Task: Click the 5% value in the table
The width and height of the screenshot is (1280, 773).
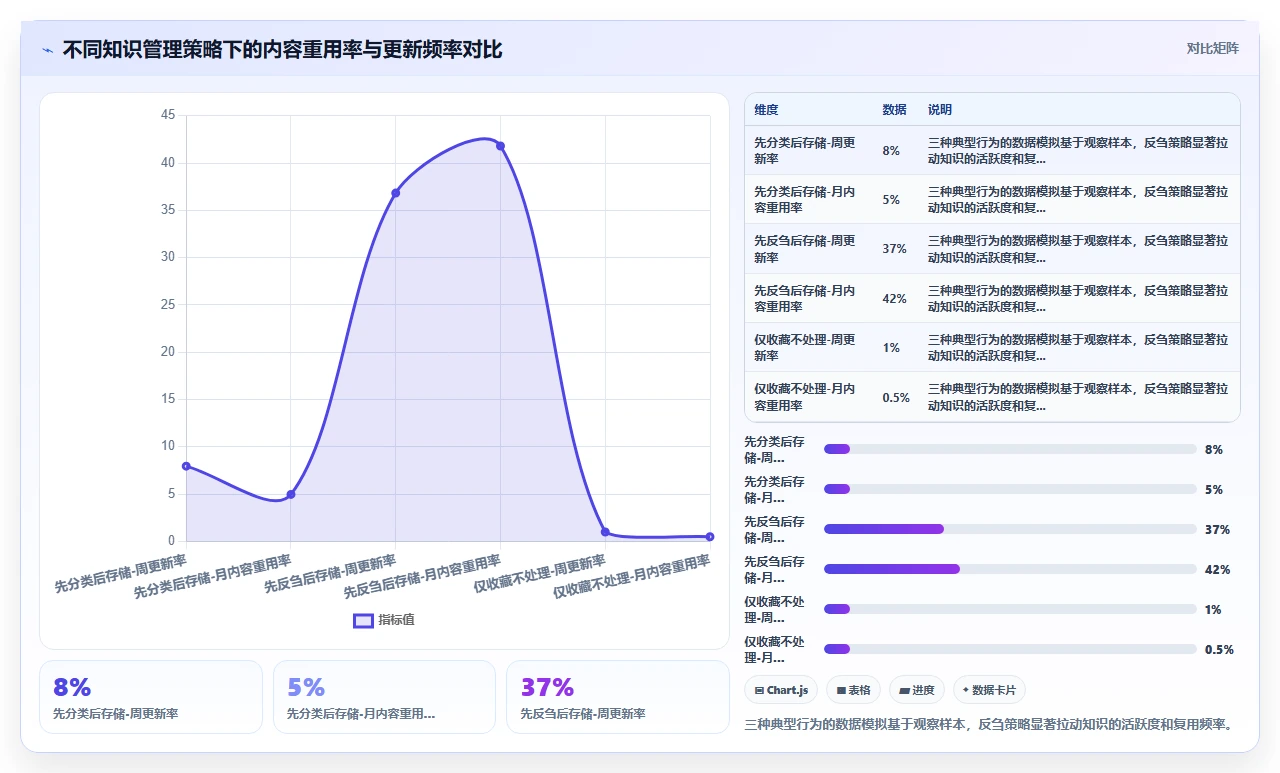Action: 891,200
